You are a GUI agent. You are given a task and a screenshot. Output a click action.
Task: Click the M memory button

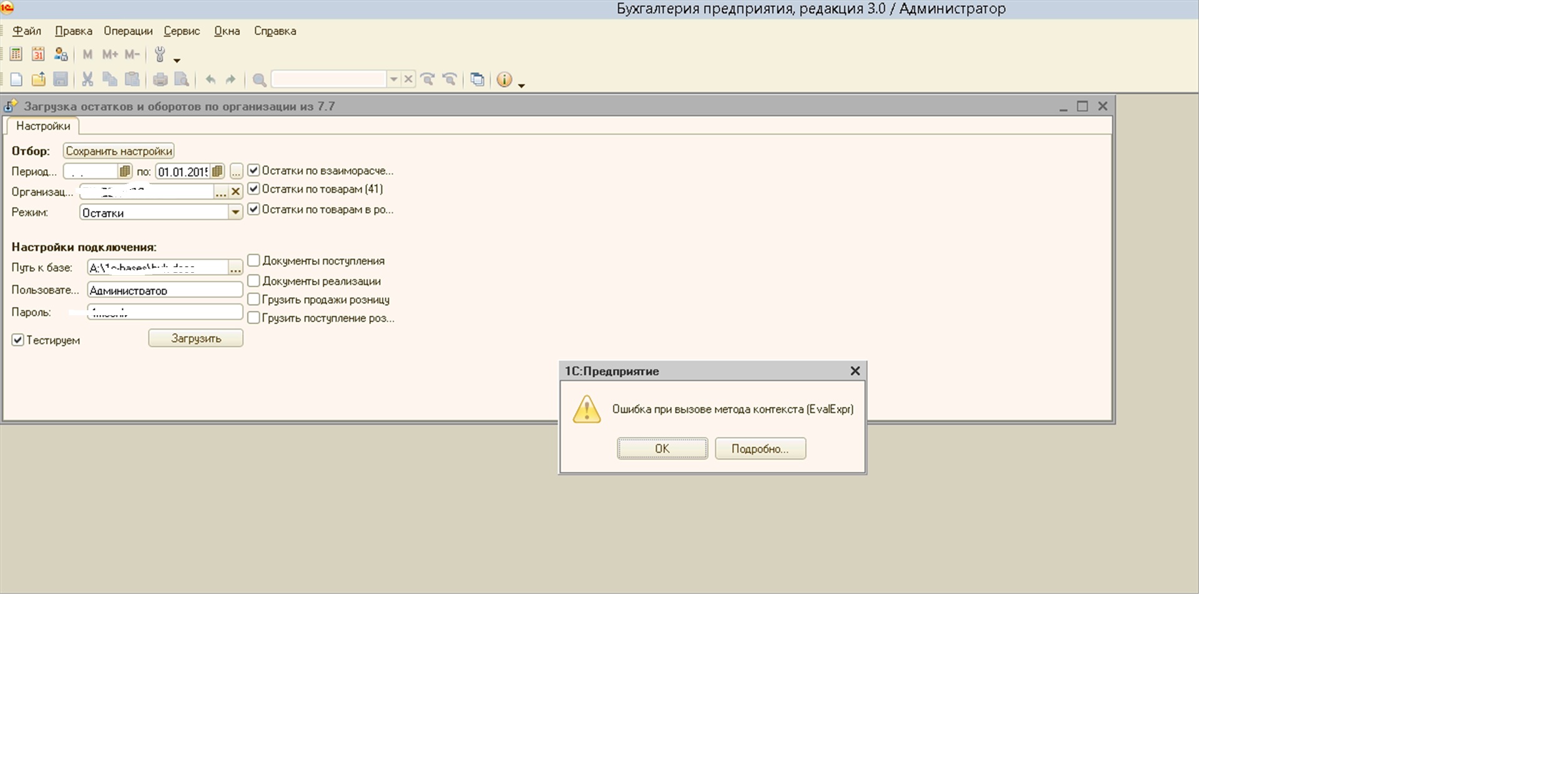[87, 55]
